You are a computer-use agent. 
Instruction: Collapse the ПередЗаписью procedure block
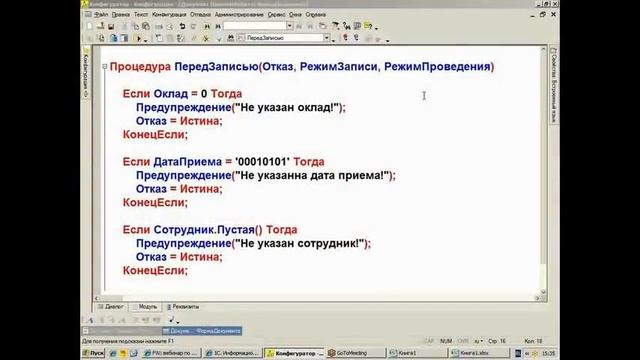104,66
